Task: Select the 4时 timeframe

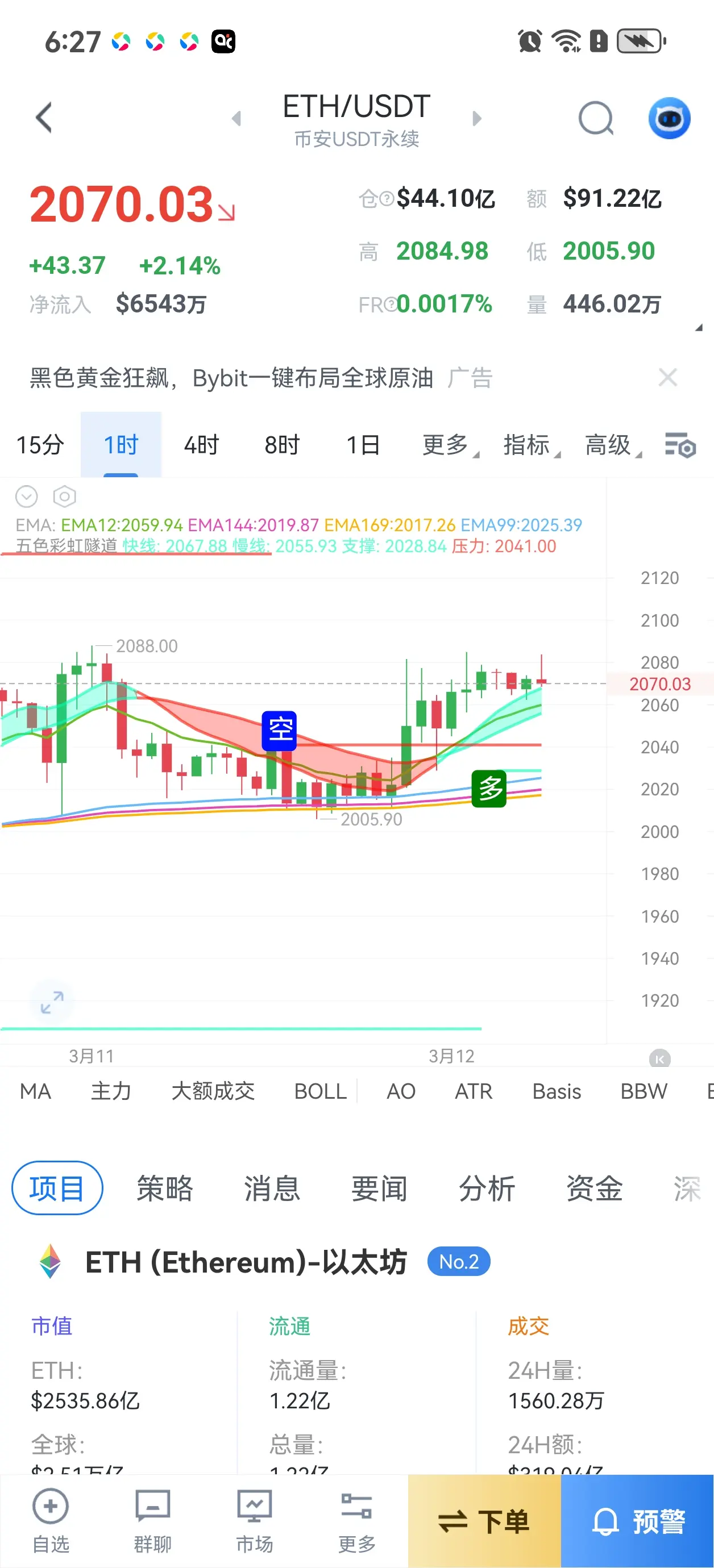Action: (201, 445)
